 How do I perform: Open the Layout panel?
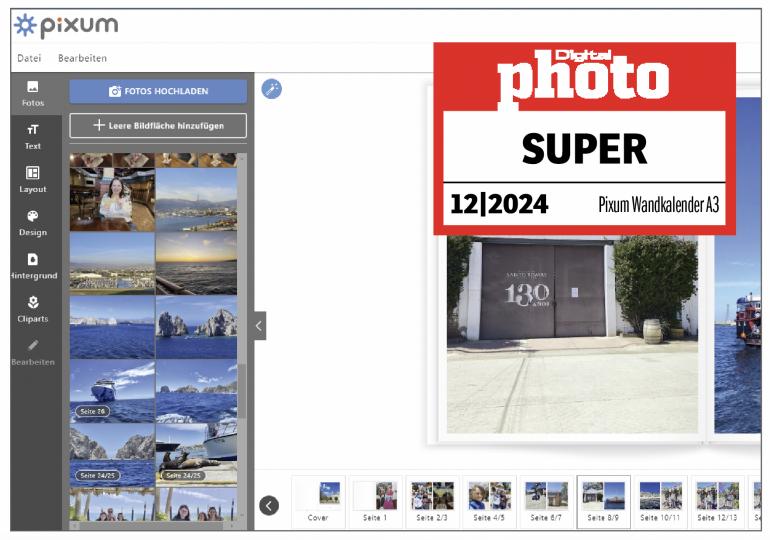33,180
